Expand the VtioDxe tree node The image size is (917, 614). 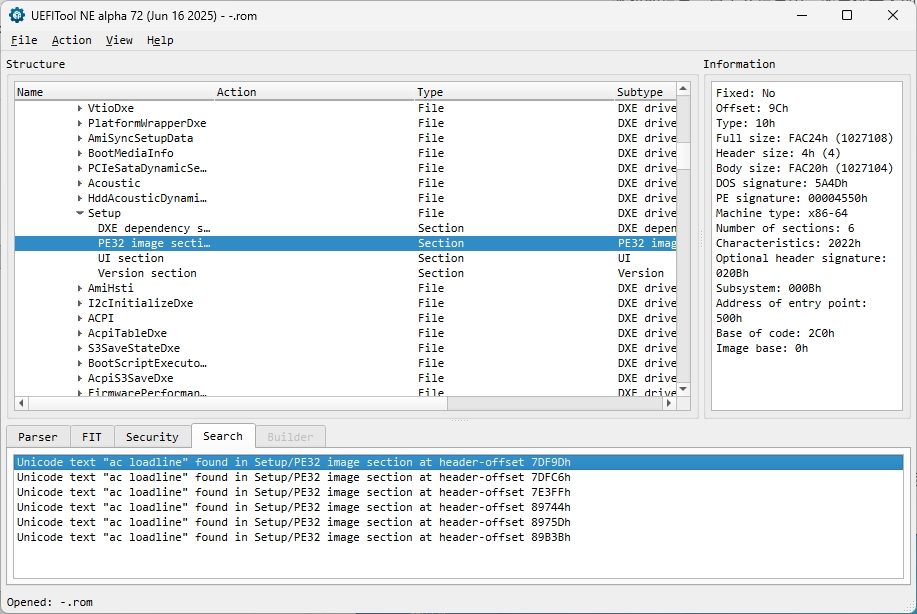click(x=80, y=108)
